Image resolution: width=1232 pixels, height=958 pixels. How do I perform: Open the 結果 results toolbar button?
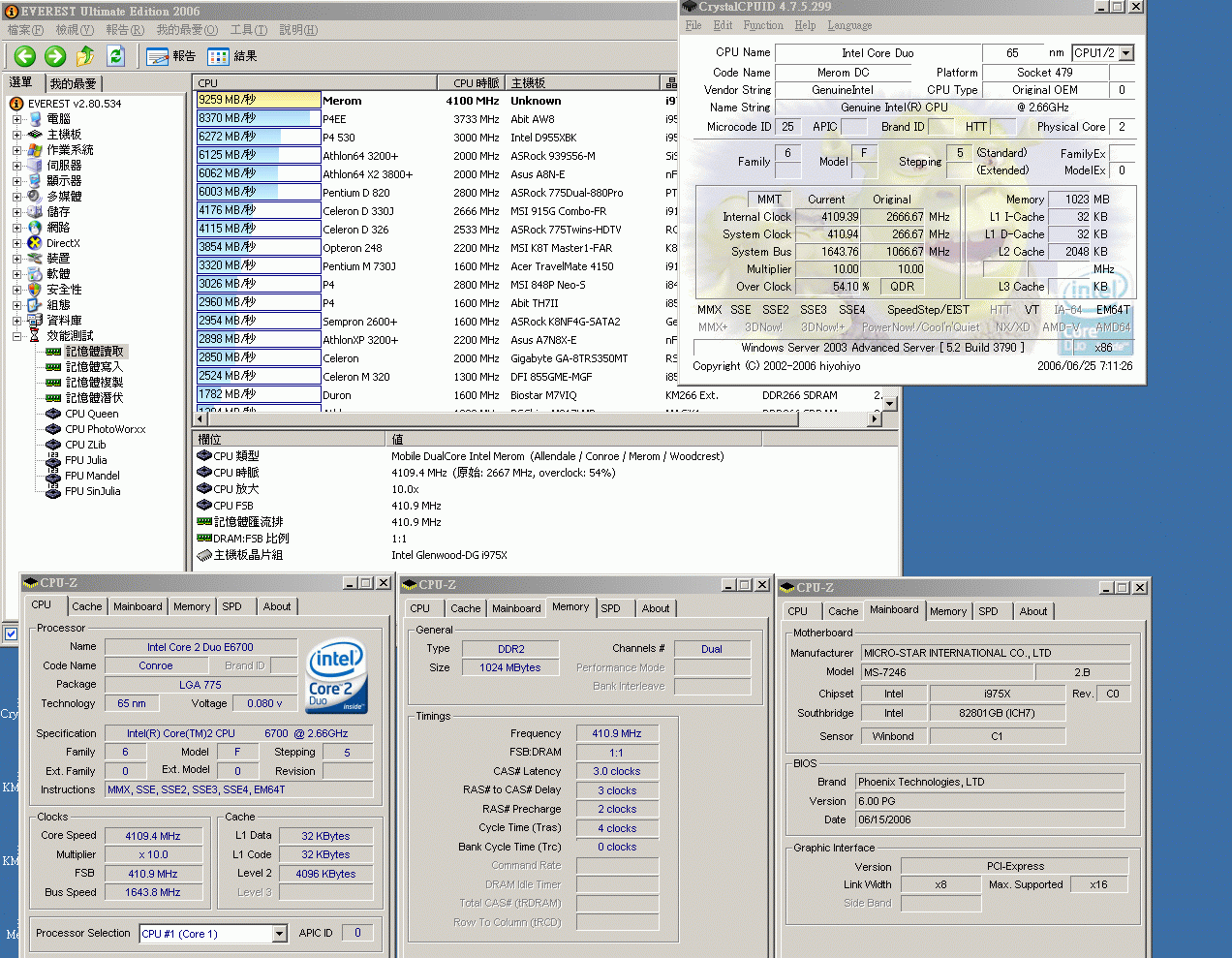(232, 56)
